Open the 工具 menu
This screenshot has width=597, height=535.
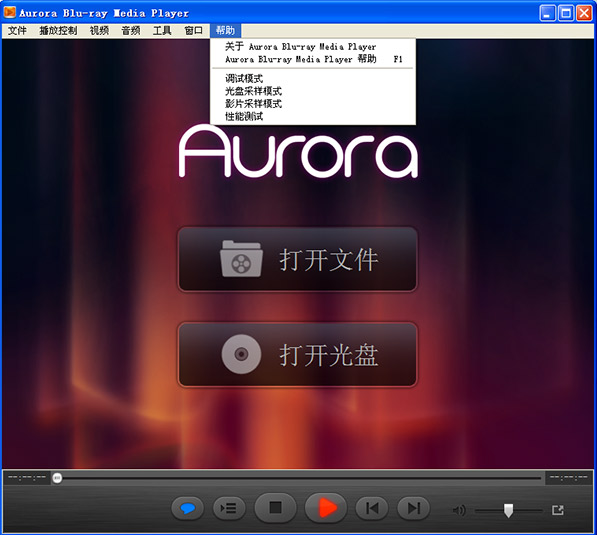click(x=162, y=30)
